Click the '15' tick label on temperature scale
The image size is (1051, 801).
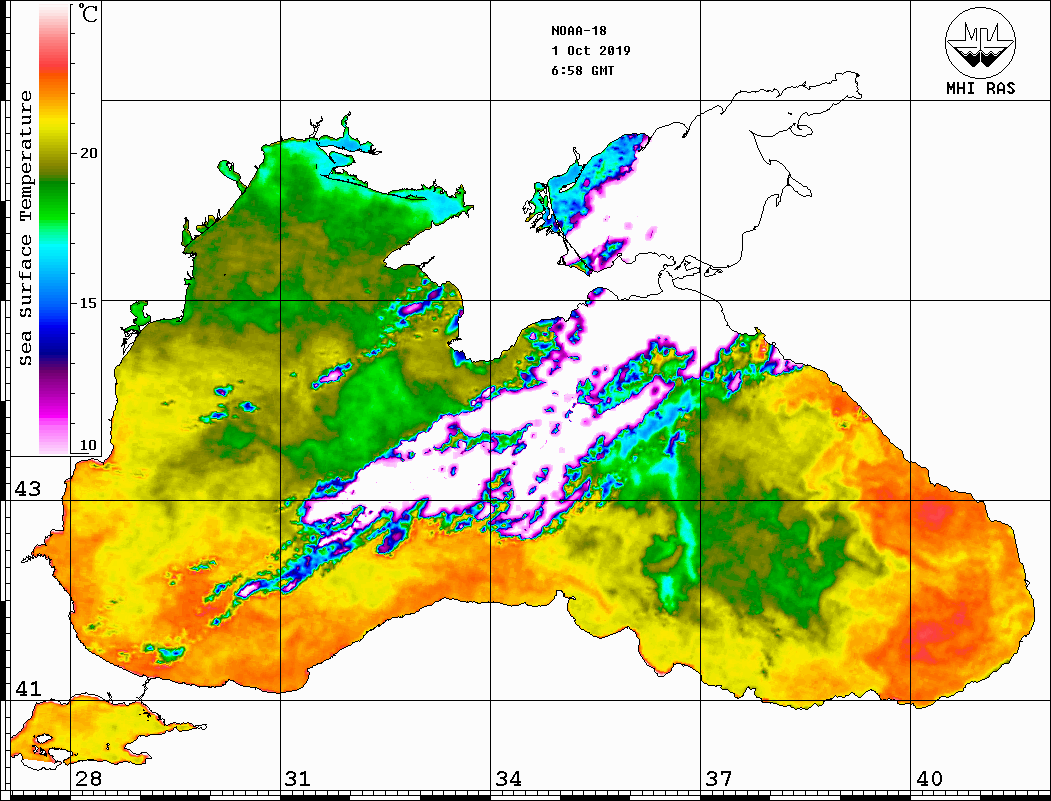pyautogui.click(x=88, y=303)
